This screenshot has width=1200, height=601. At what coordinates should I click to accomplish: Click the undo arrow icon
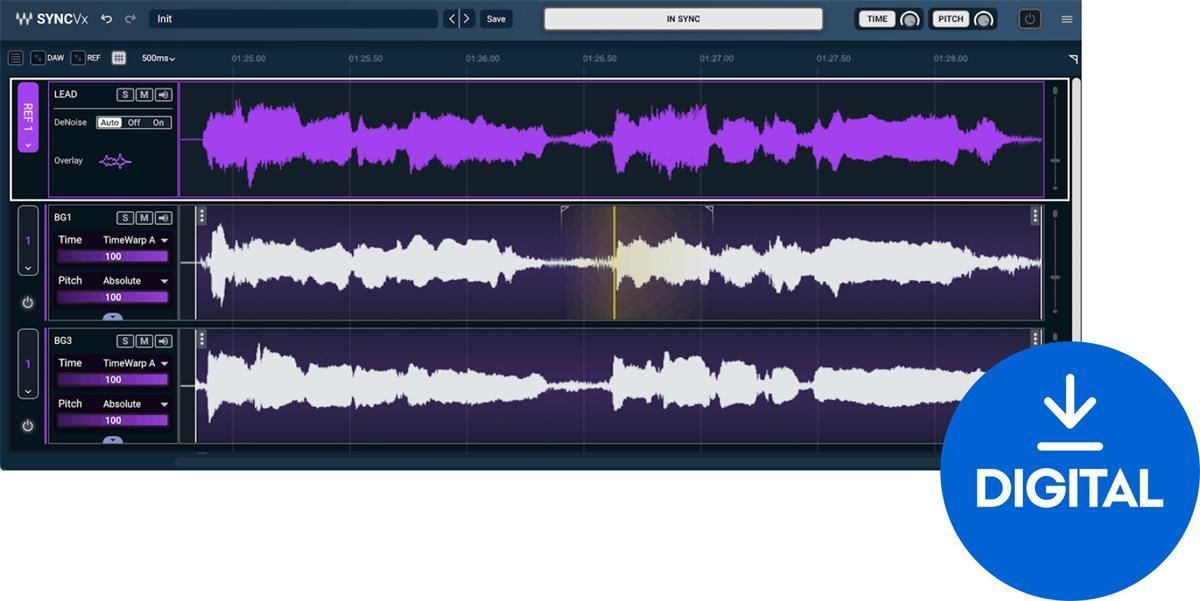(x=107, y=19)
